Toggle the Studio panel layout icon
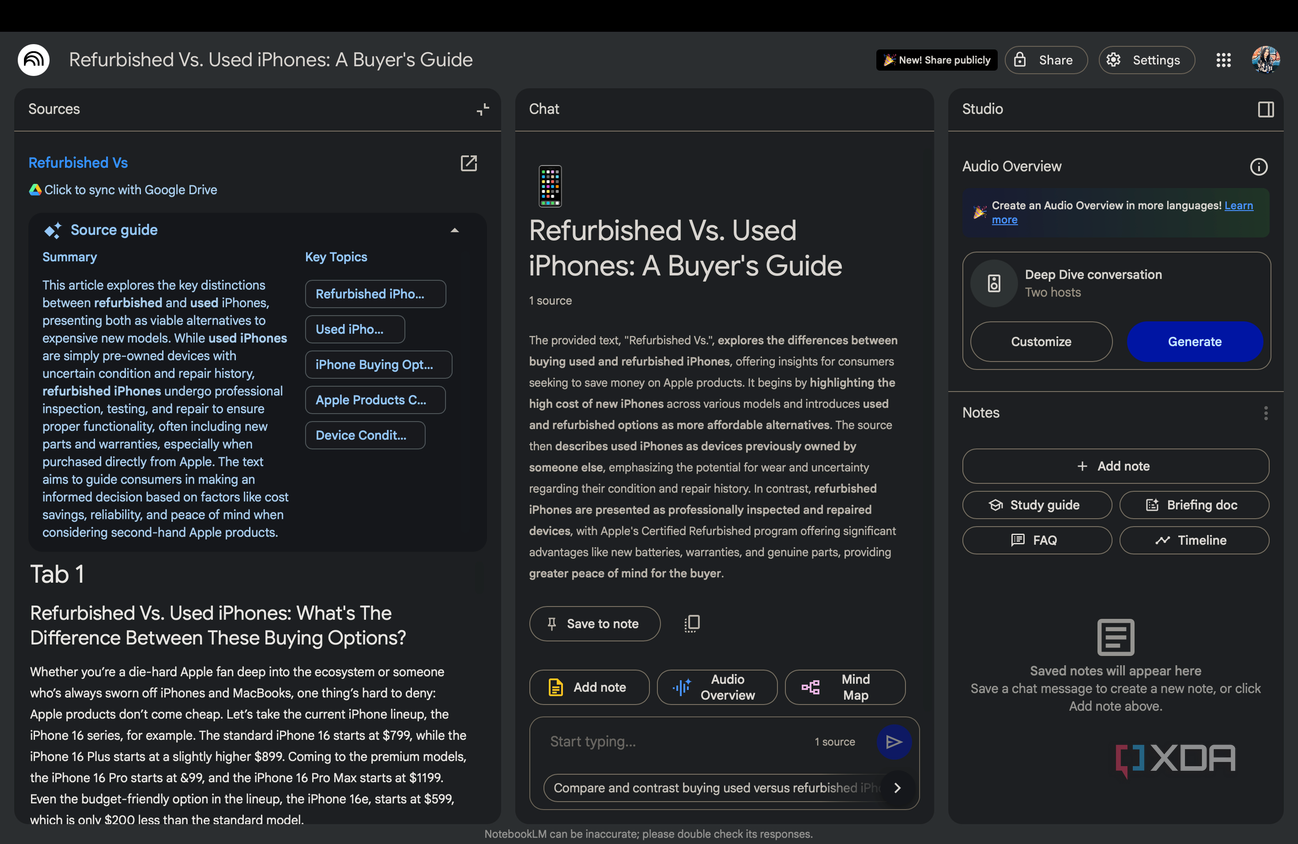This screenshot has width=1298, height=844. point(1266,109)
